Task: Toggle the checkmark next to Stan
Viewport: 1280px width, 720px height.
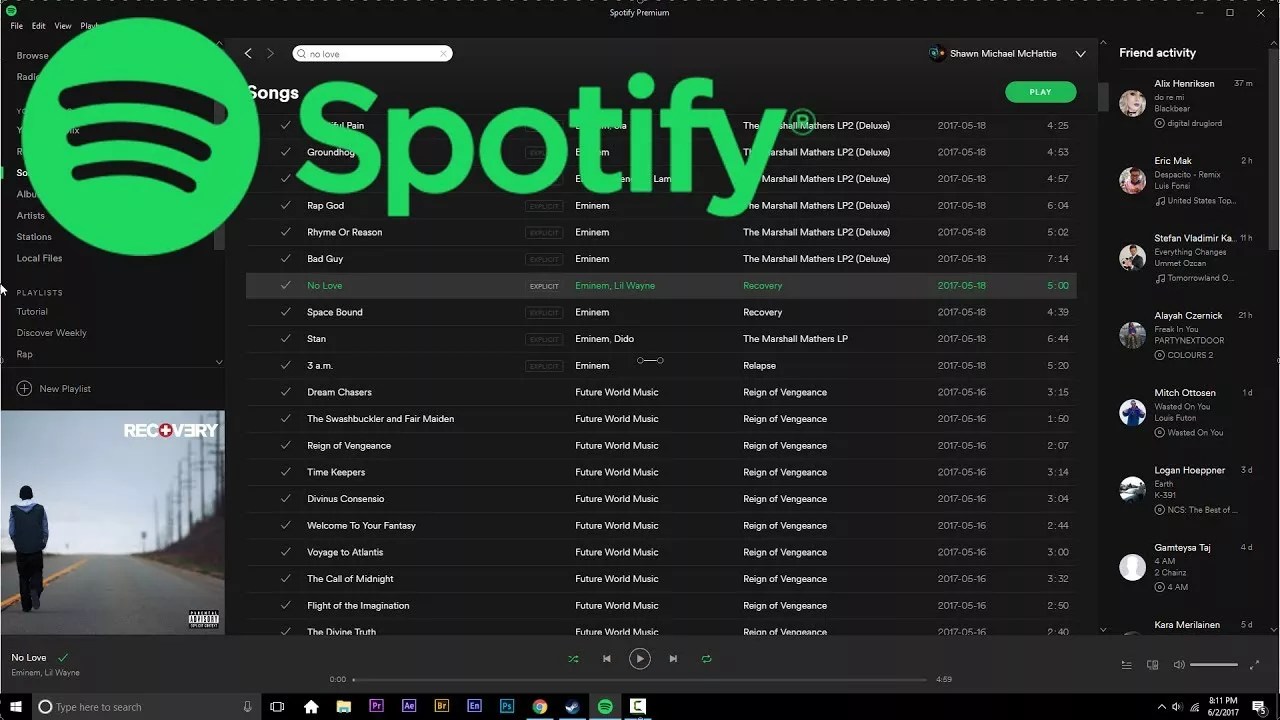Action: 286,338
